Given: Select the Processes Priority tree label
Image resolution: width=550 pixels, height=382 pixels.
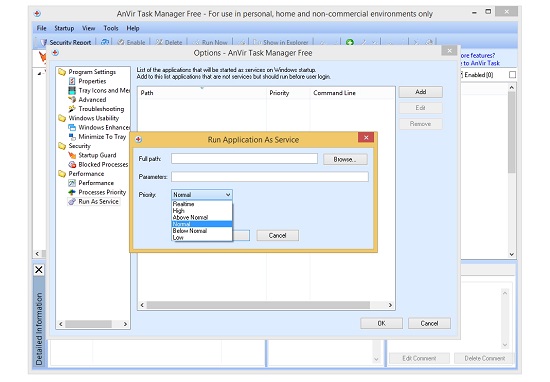Looking at the screenshot, I should pos(102,192).
